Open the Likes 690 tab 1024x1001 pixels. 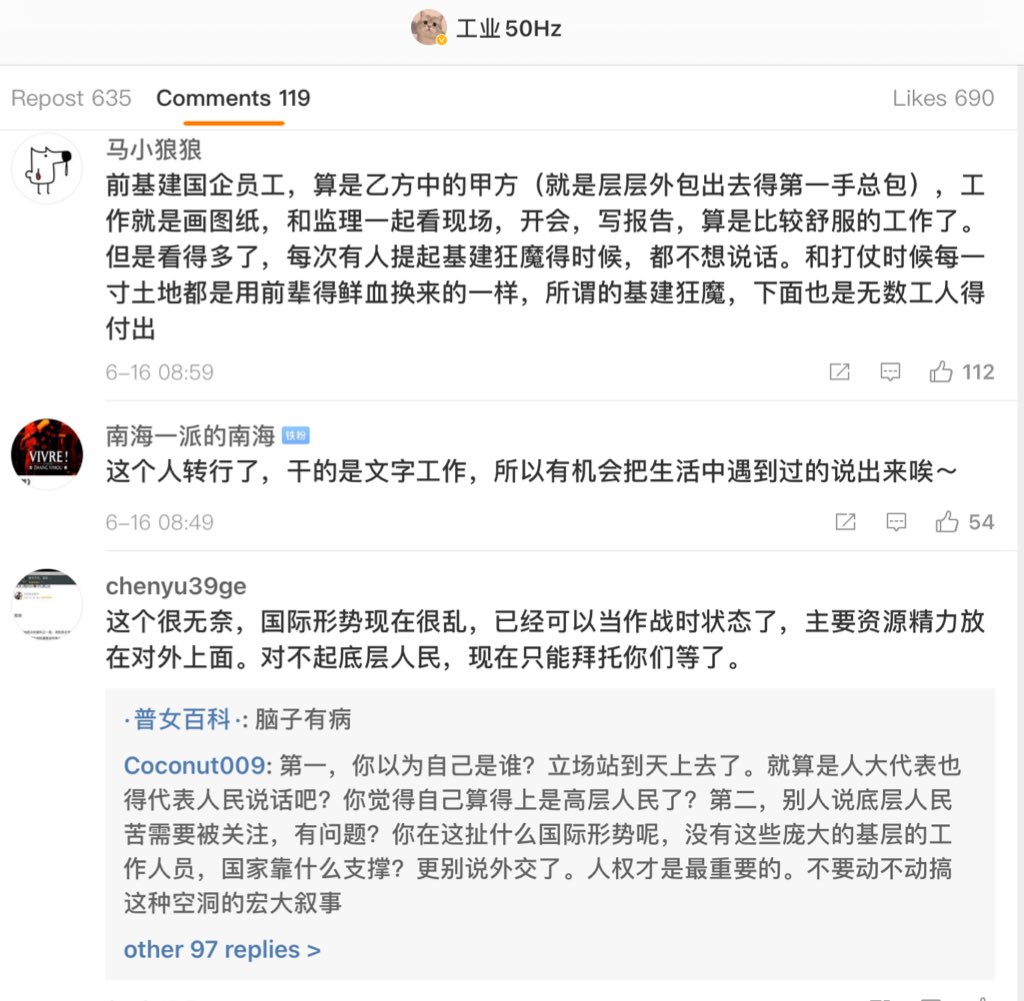943,98
